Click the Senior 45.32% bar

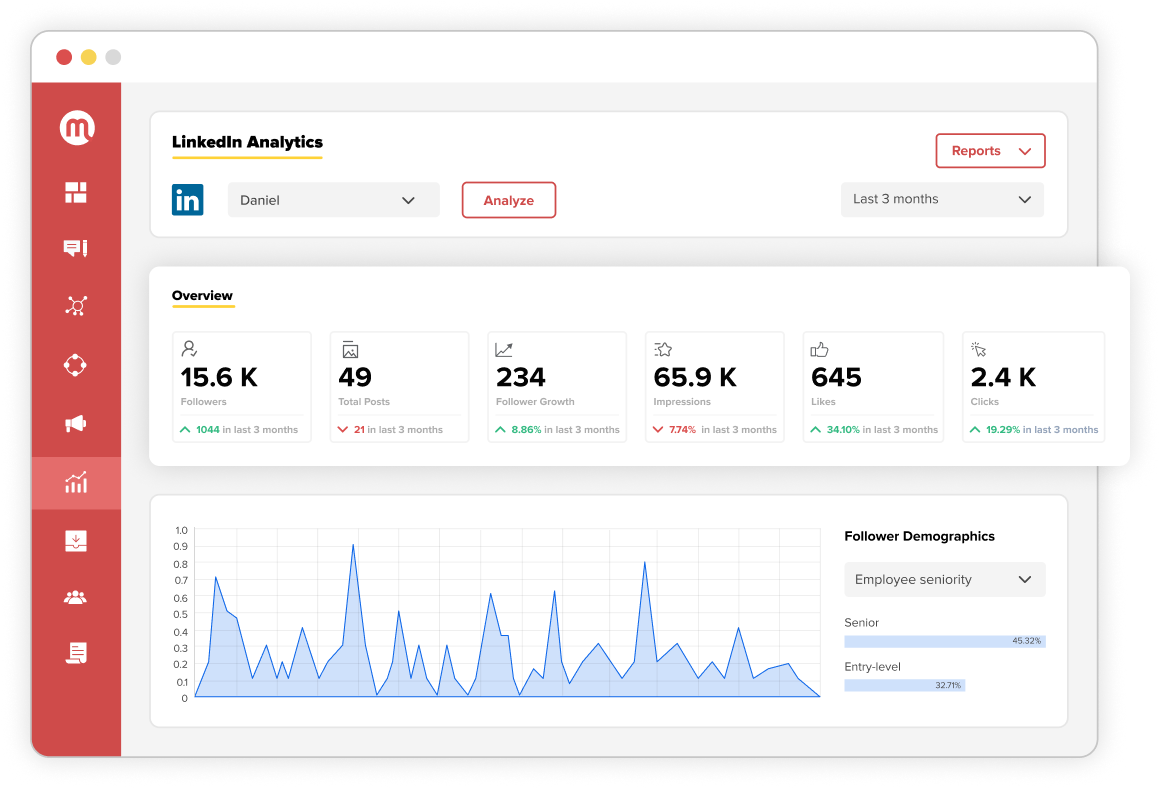point(945,641)
